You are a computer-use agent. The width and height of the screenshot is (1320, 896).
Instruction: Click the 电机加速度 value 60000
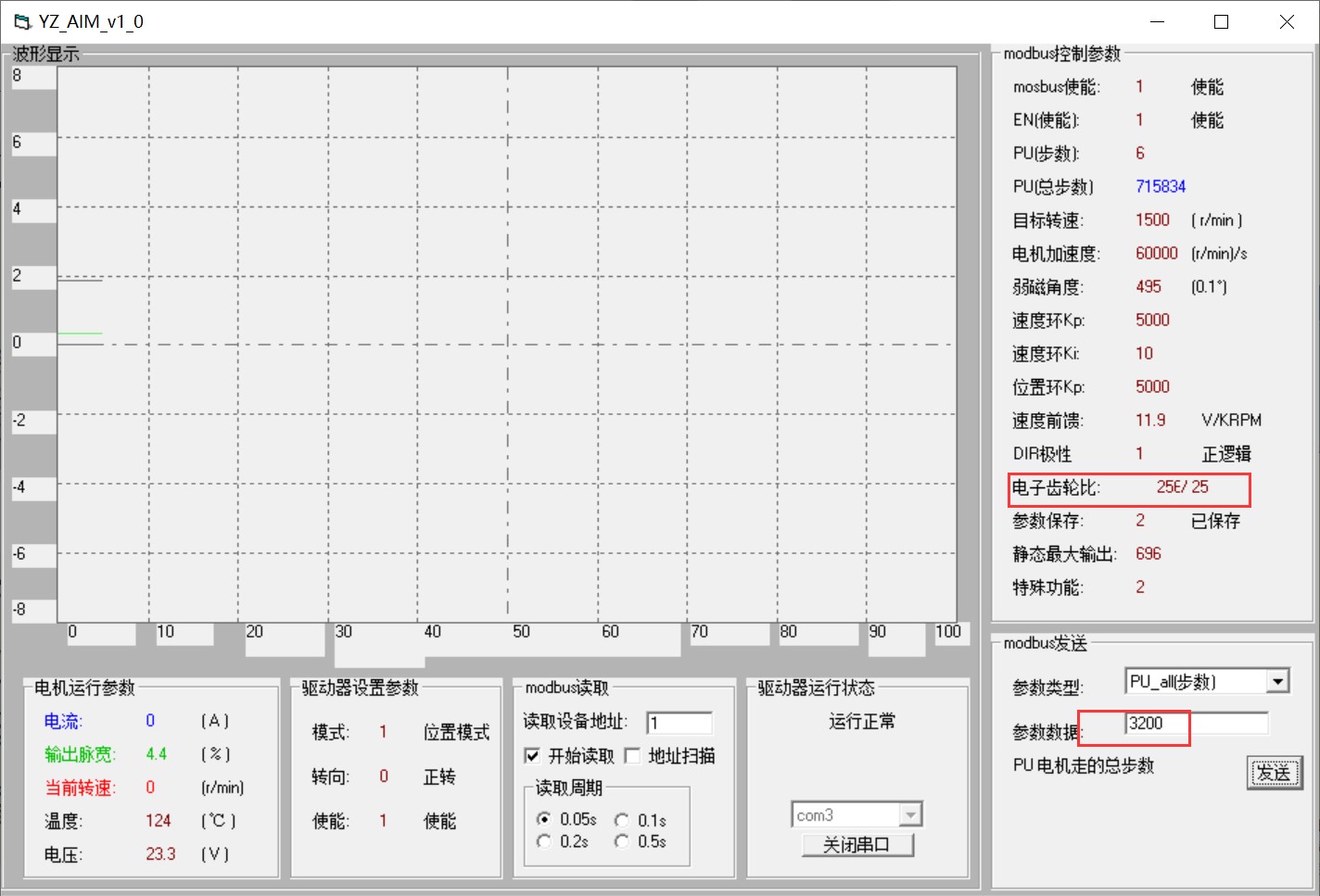tap(1157, 253)
